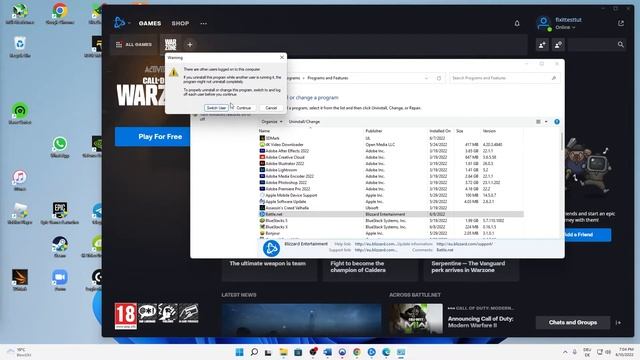Select Adobe After Effects 2022 row
Image resolution: width=640 pixels, height=360 pixels.
tap(391, 151)
